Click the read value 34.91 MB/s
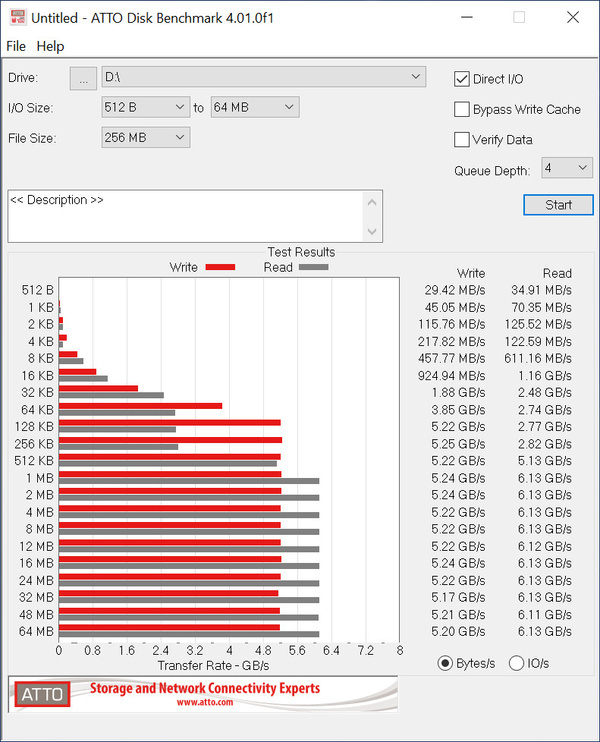 click(541, 290)
